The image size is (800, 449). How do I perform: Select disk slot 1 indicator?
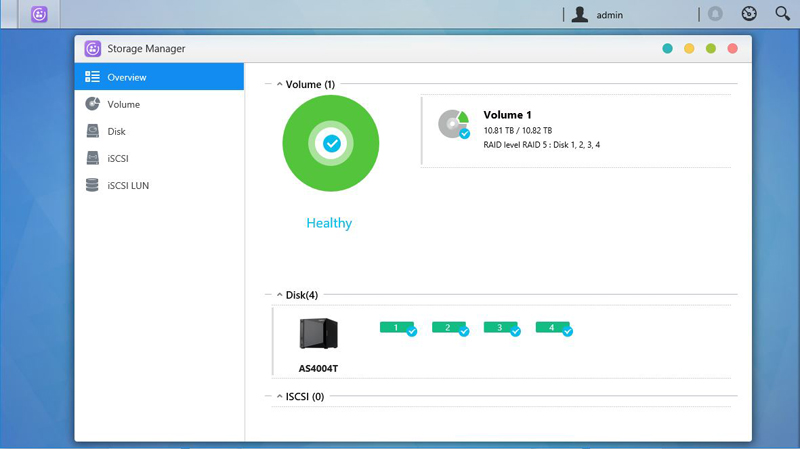coord(397,327)
